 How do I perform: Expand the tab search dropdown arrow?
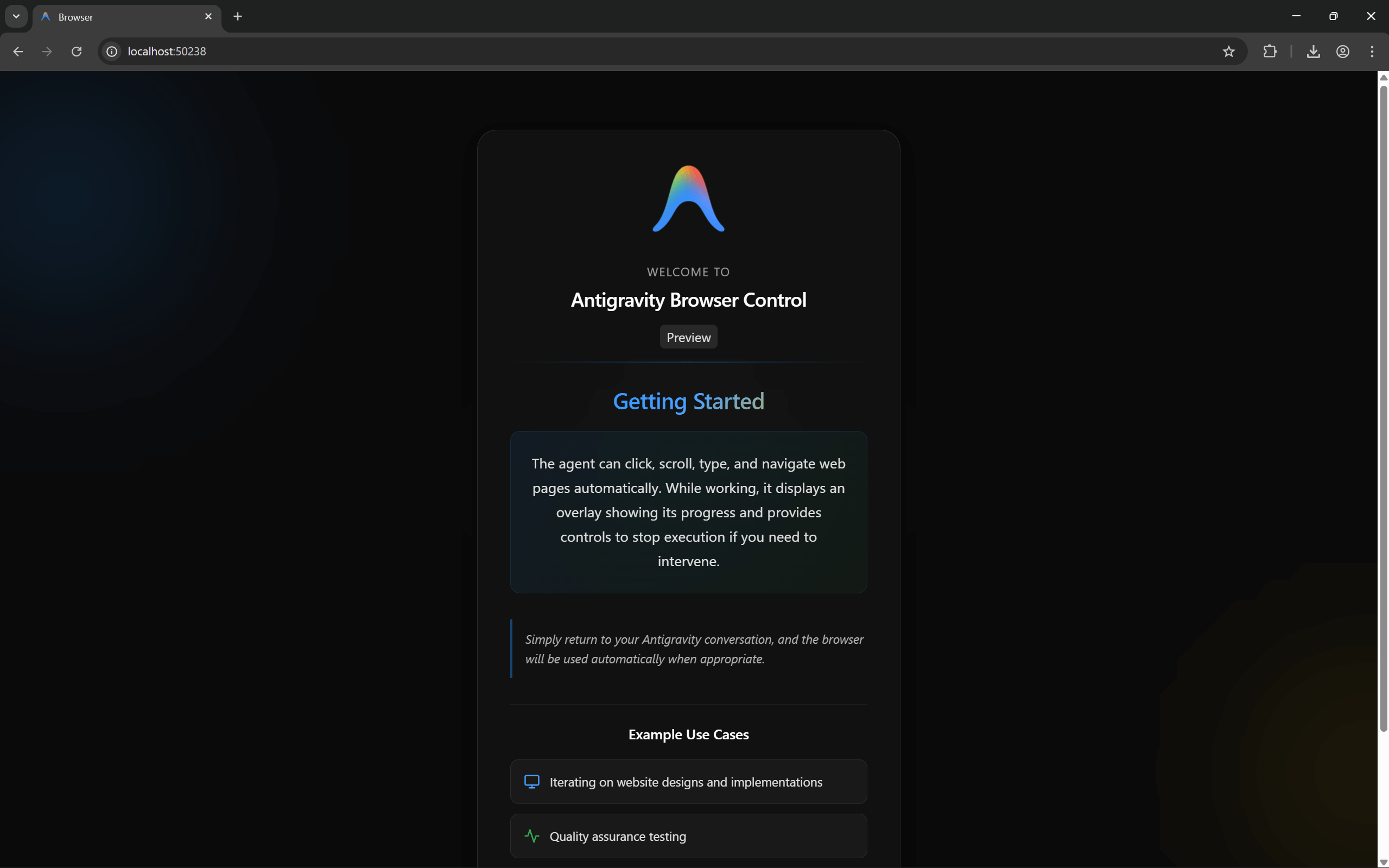point(16,16)
